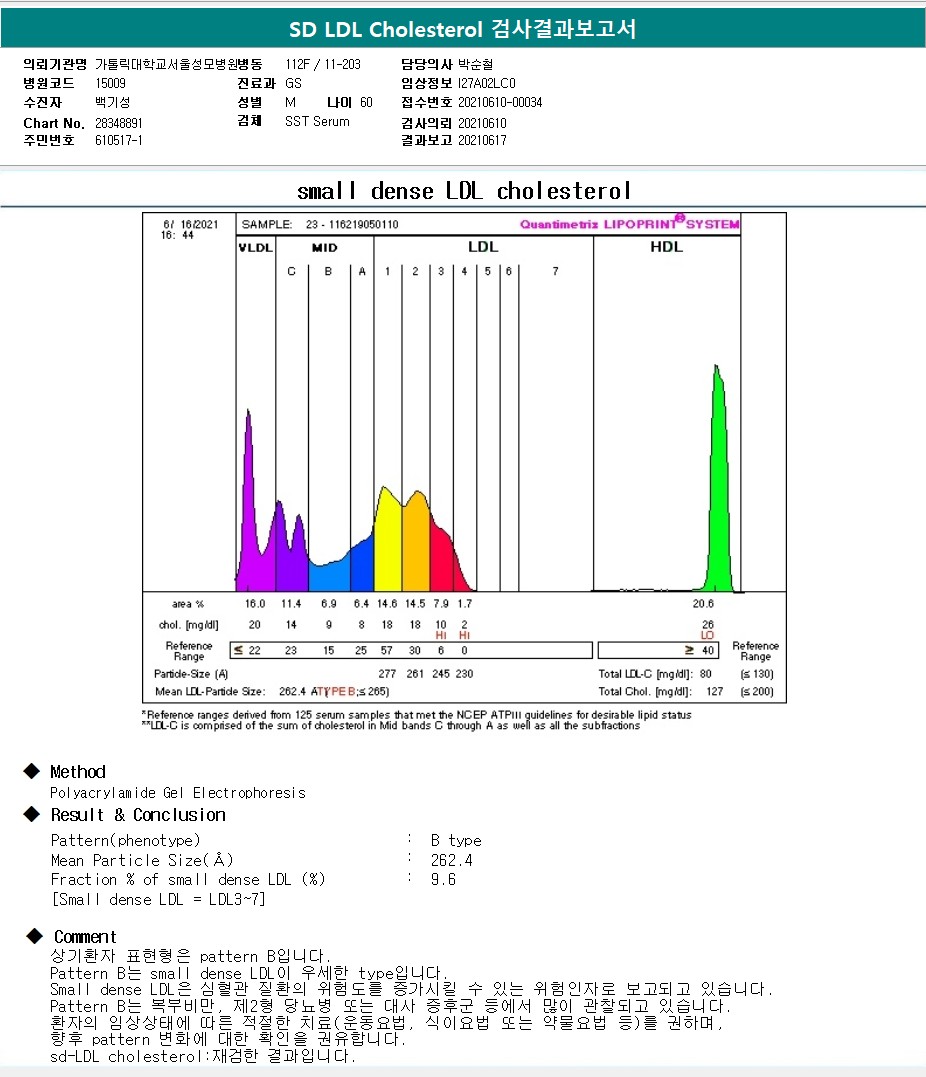This screenshot has height=1077, width=926.
Task: Select the VLDL column header
Action: click(256, 248)
